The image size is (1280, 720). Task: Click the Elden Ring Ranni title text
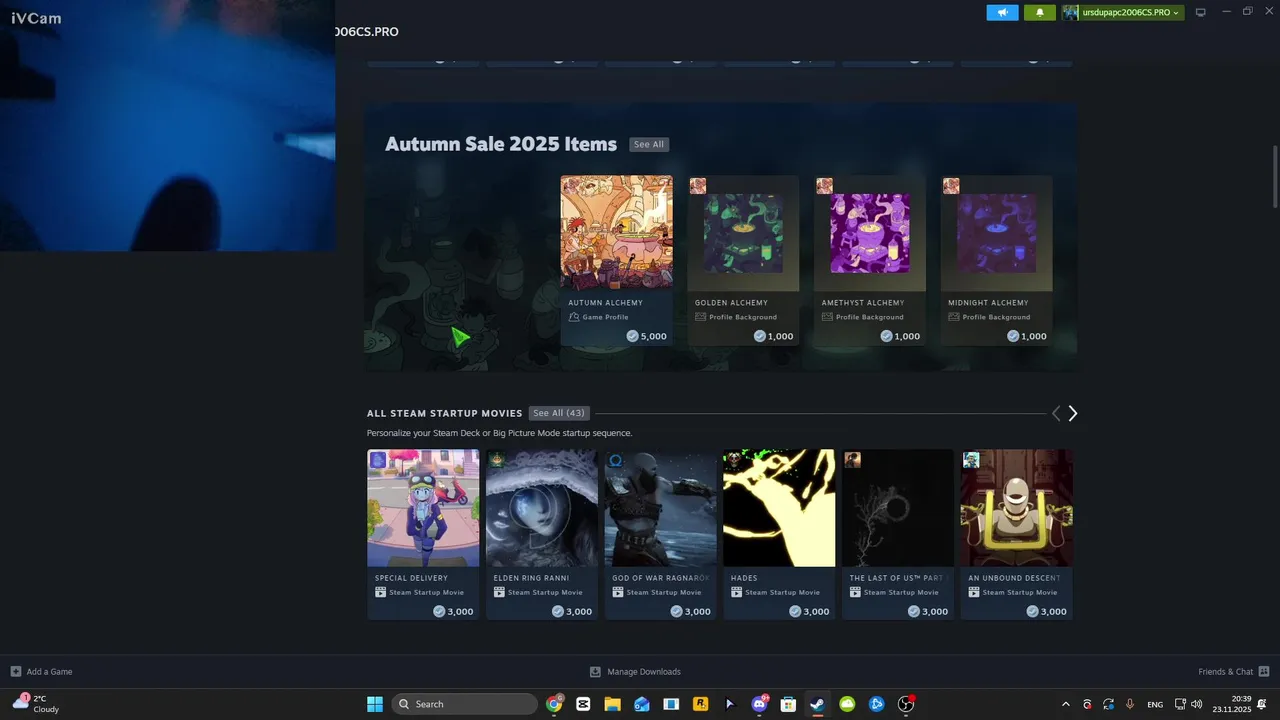tap(531, 578)
